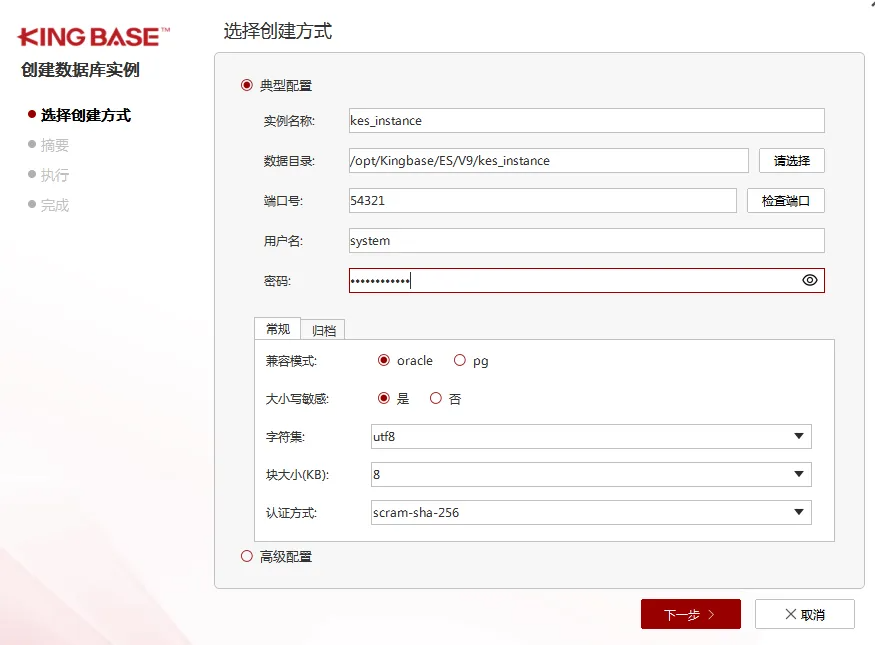
Task: Select the 典型配置 radio button
Action: click(247, 86)
